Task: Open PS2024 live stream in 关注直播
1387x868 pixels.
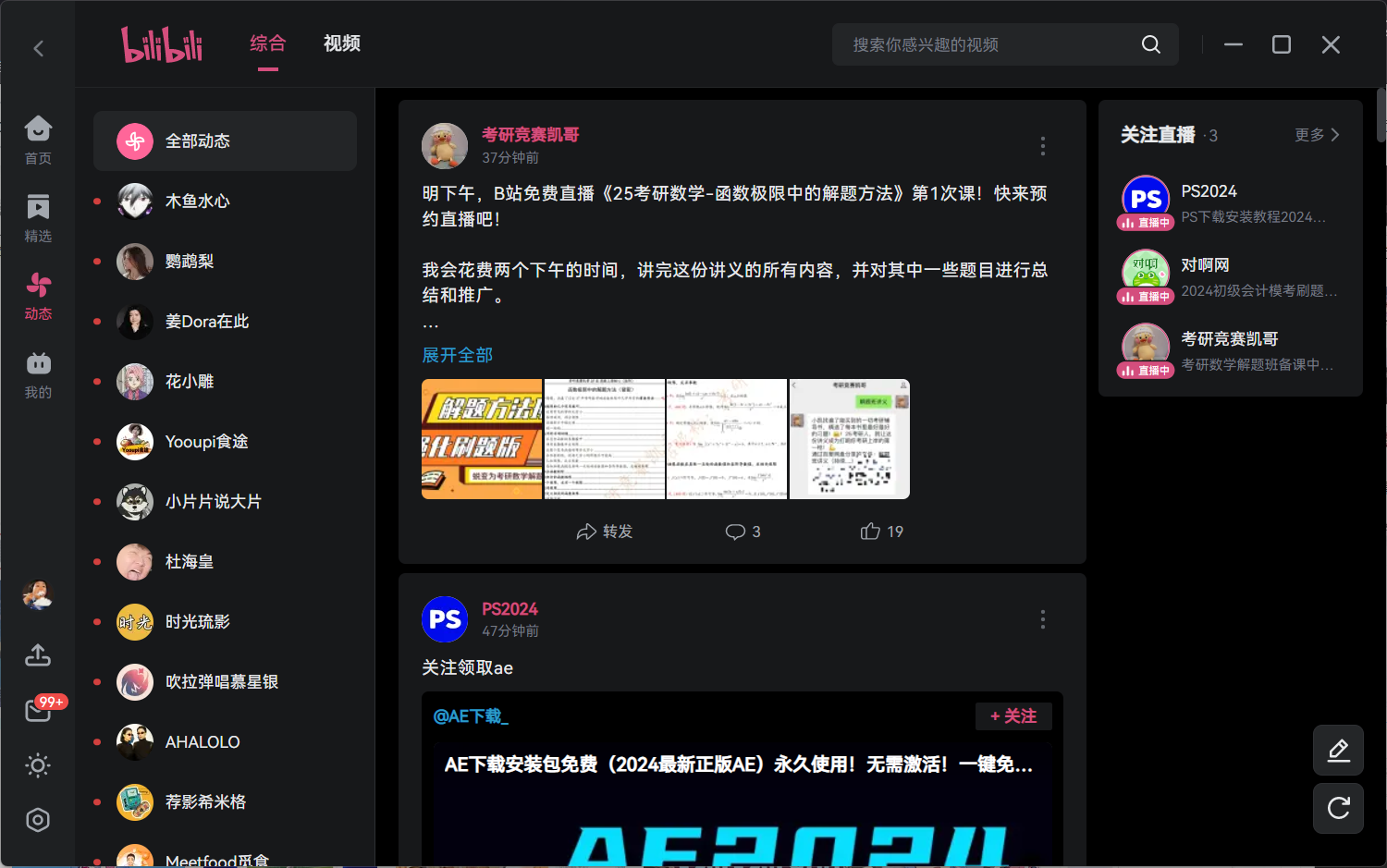Action: click(x=1231, y=203)
